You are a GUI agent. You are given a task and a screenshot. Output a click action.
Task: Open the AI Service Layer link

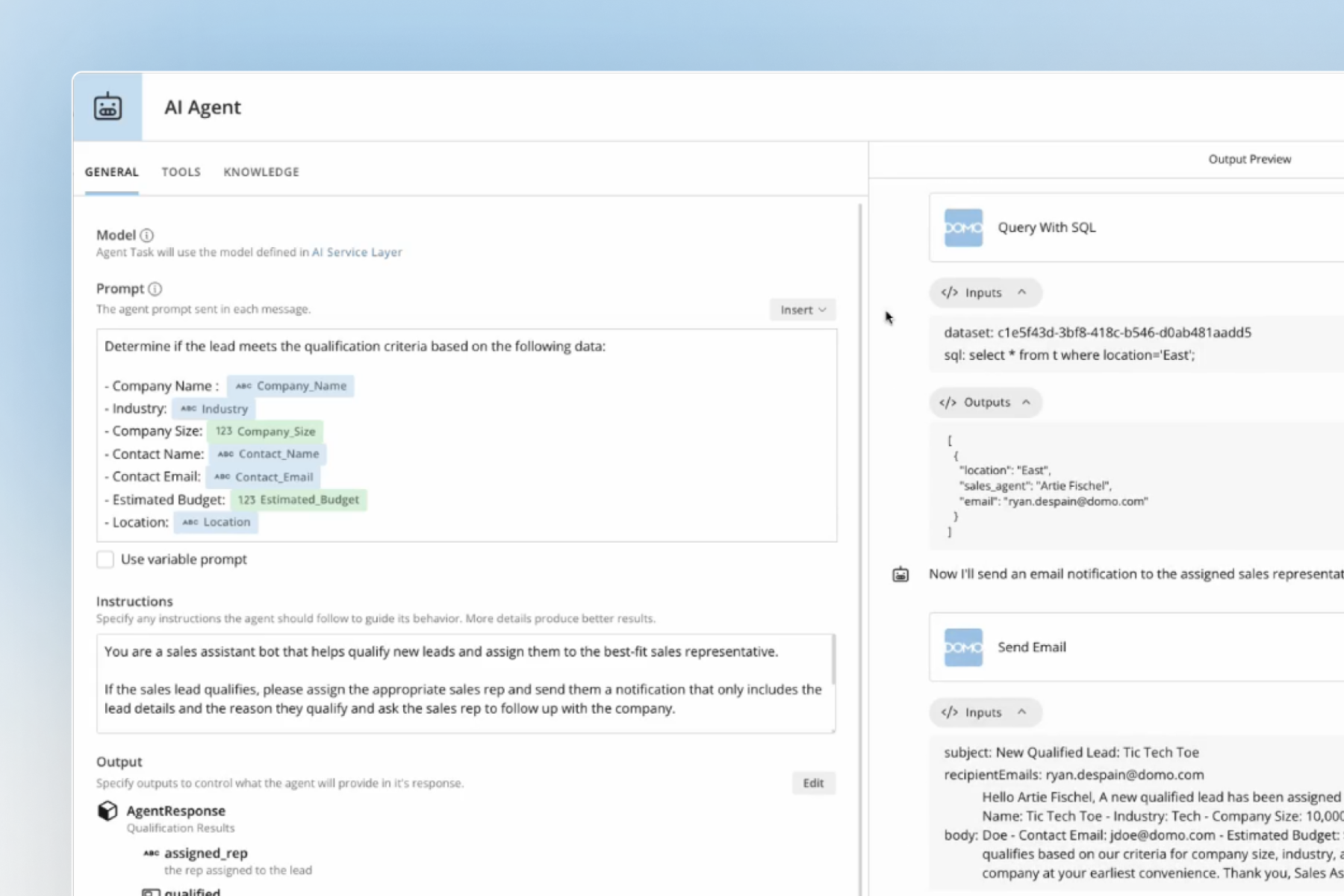[x=357, y=252]
